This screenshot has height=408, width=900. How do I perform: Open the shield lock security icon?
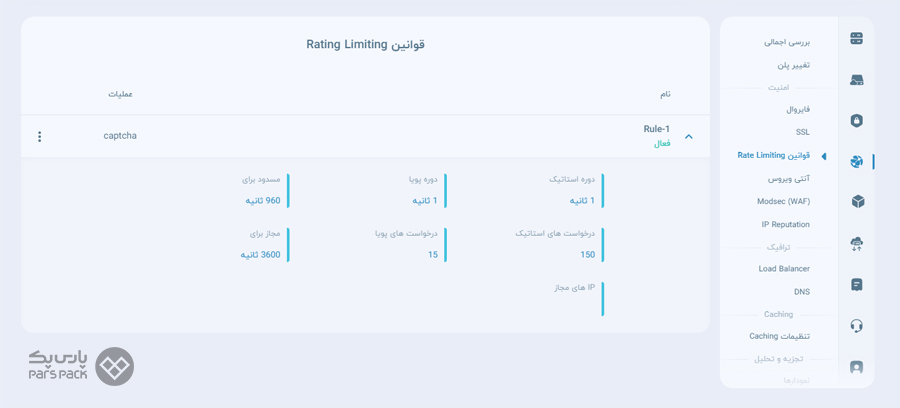tap(856, 121)
